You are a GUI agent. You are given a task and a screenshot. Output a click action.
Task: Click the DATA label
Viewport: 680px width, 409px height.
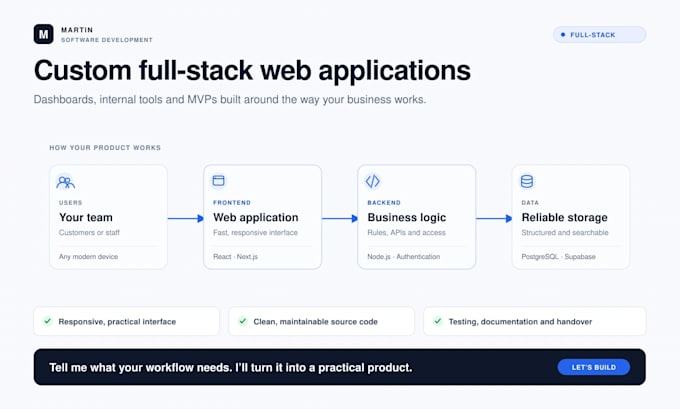[x=530, y=203]
